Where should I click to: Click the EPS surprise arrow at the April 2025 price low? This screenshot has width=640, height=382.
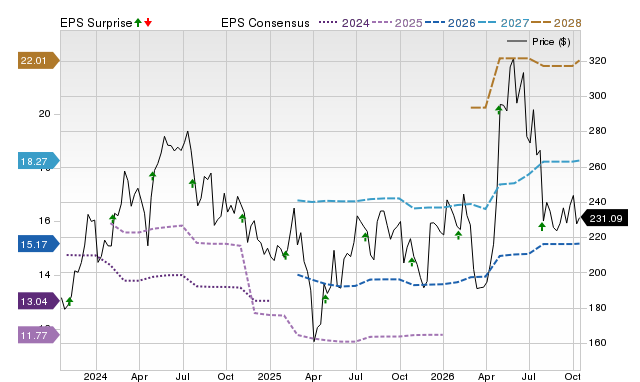325,299
